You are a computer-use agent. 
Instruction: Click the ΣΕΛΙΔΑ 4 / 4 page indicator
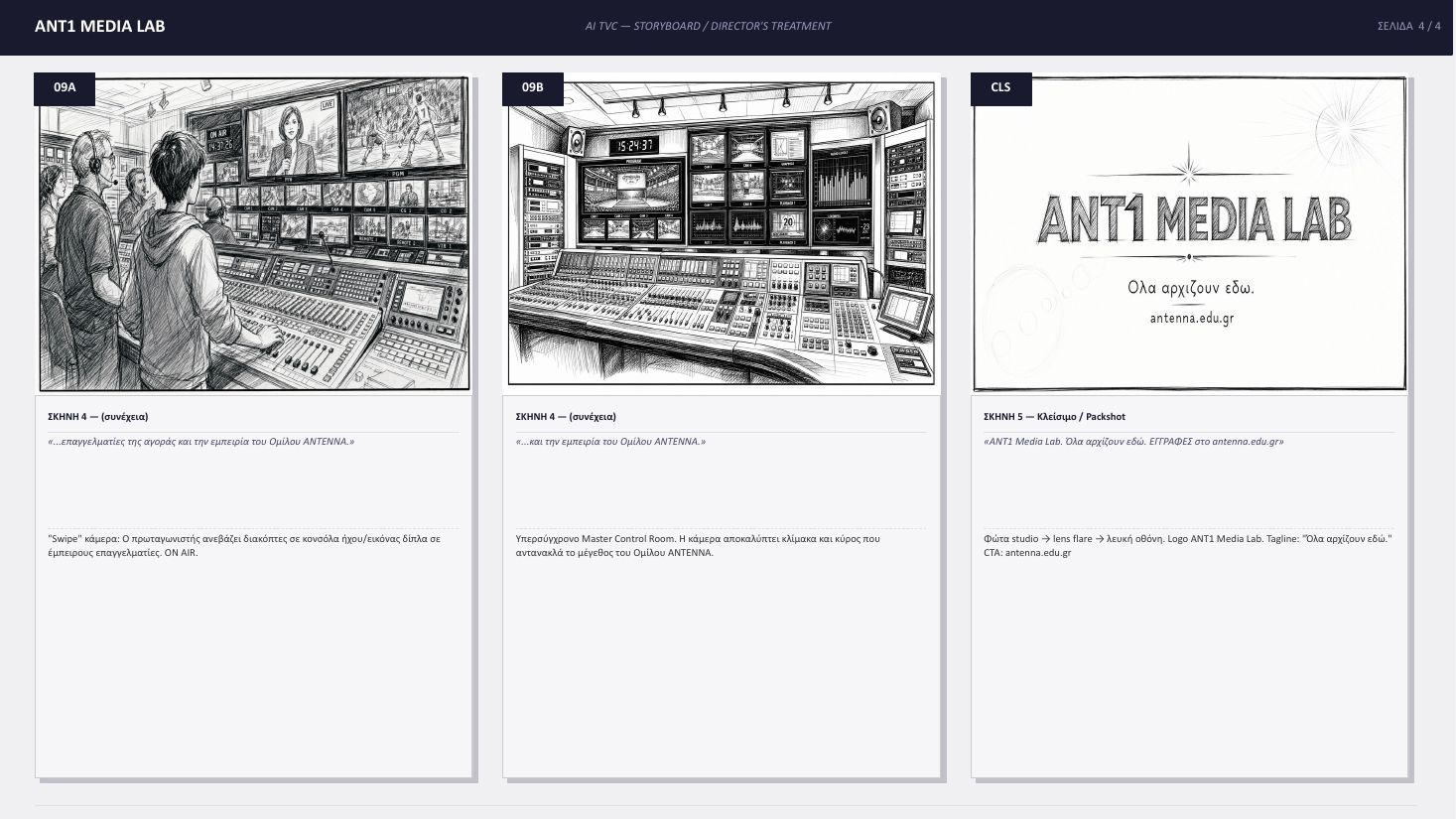click(x=1408, y=27)
